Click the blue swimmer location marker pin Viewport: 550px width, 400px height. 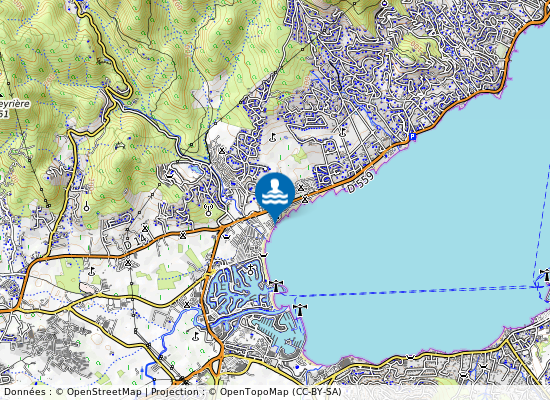pyautogui.click(x=275, y=197)
